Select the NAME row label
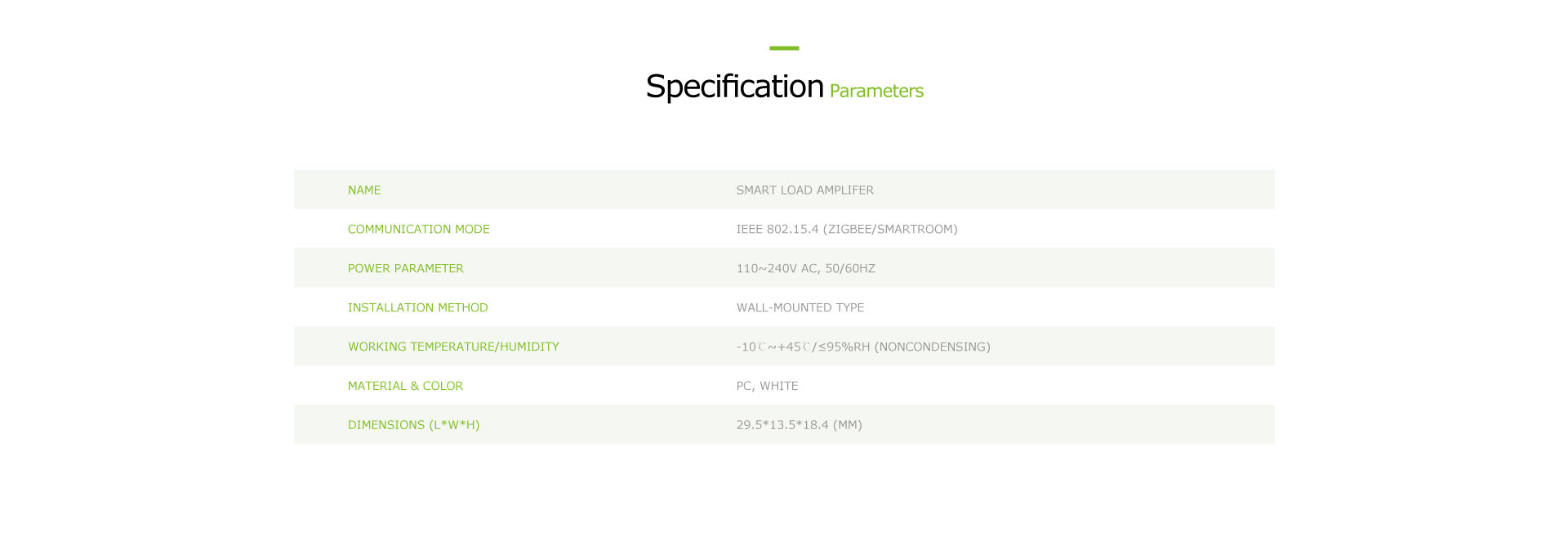 pos(364,190)
